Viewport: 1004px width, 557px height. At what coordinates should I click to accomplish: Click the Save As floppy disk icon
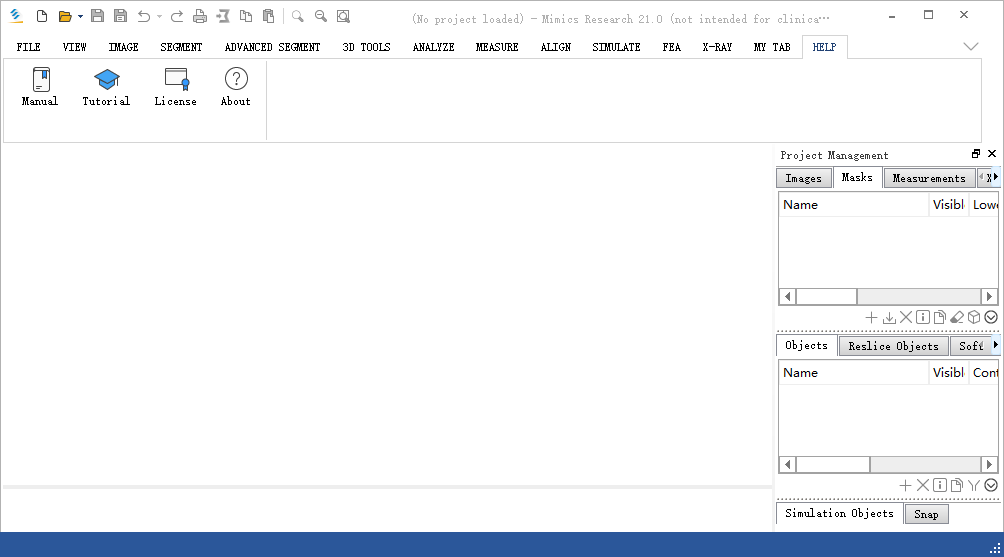pyautogui.click(x=120, y=16)
